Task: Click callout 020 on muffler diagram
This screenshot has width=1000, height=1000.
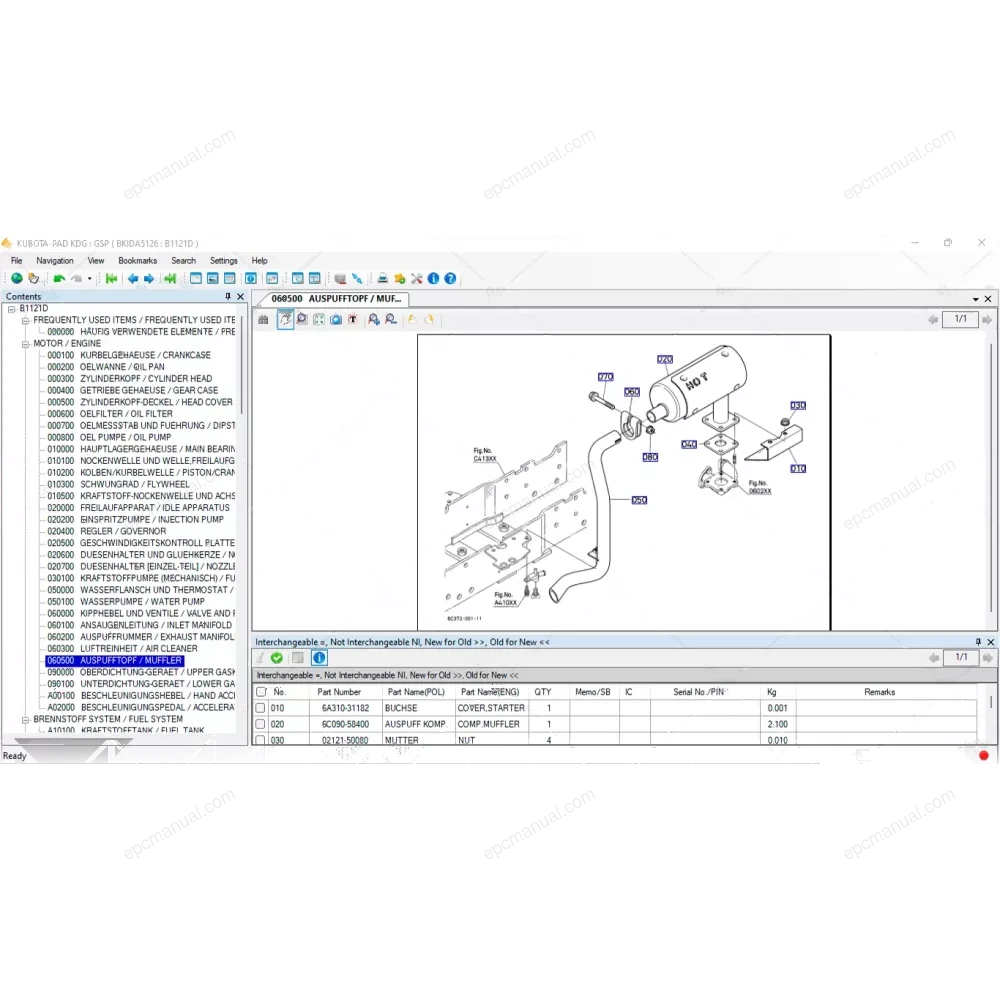Action: (x=665, y=360)
